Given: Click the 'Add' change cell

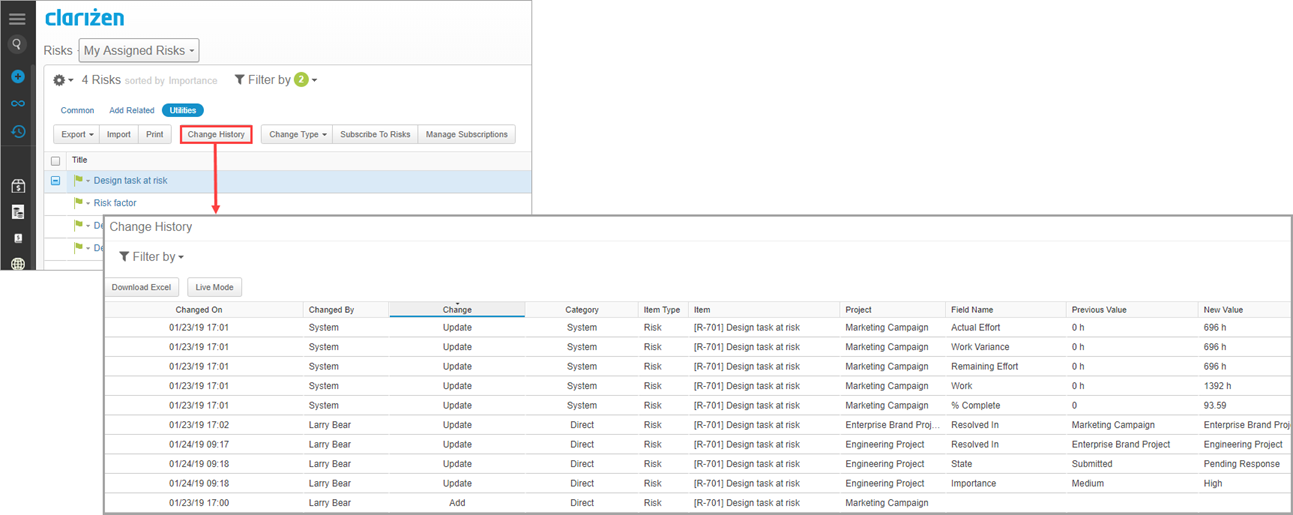Looking at the screenshot, I should (x=457, y=503).
